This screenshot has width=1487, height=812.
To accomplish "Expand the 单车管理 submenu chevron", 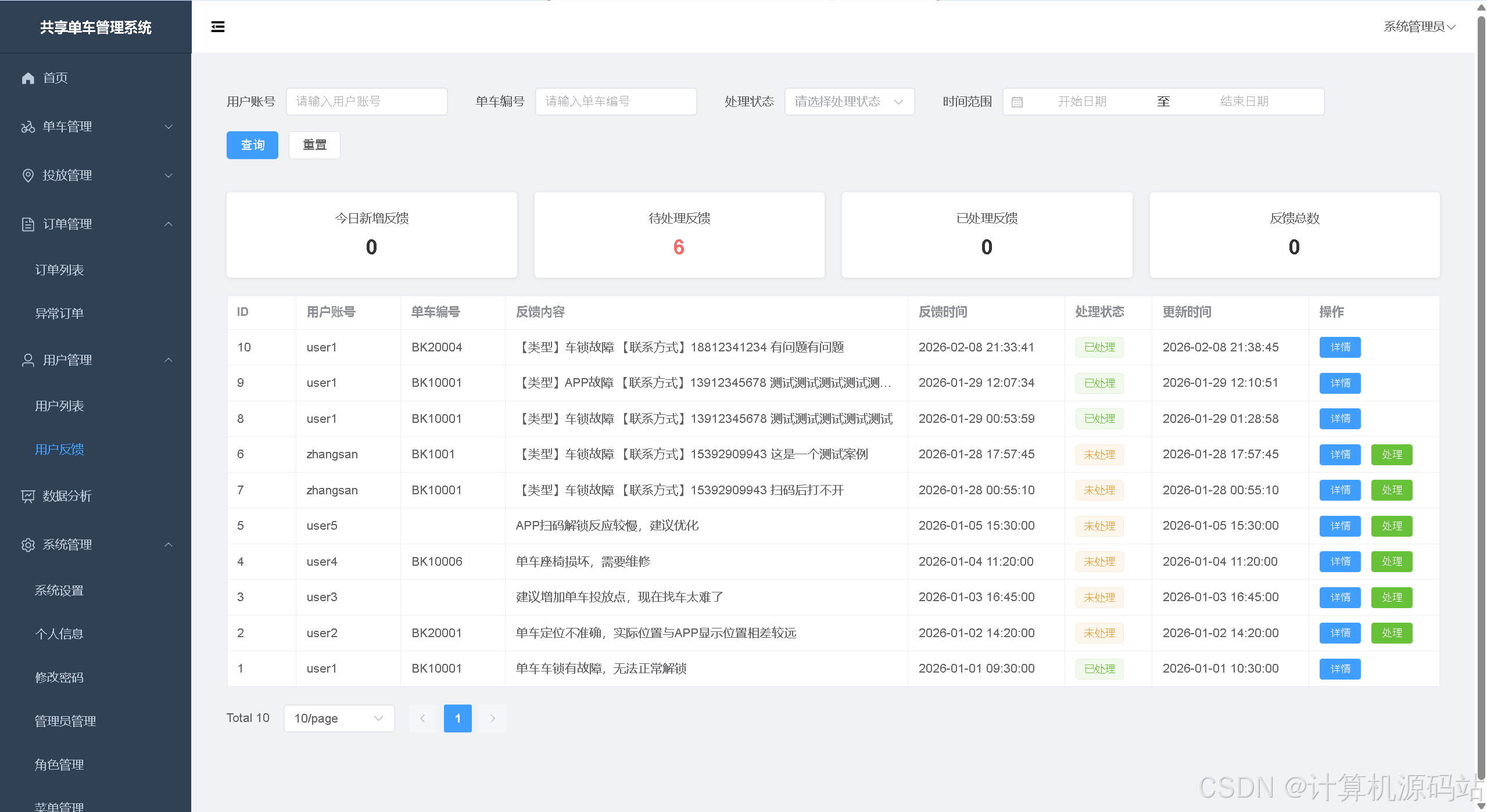I will tap(169, 127).
